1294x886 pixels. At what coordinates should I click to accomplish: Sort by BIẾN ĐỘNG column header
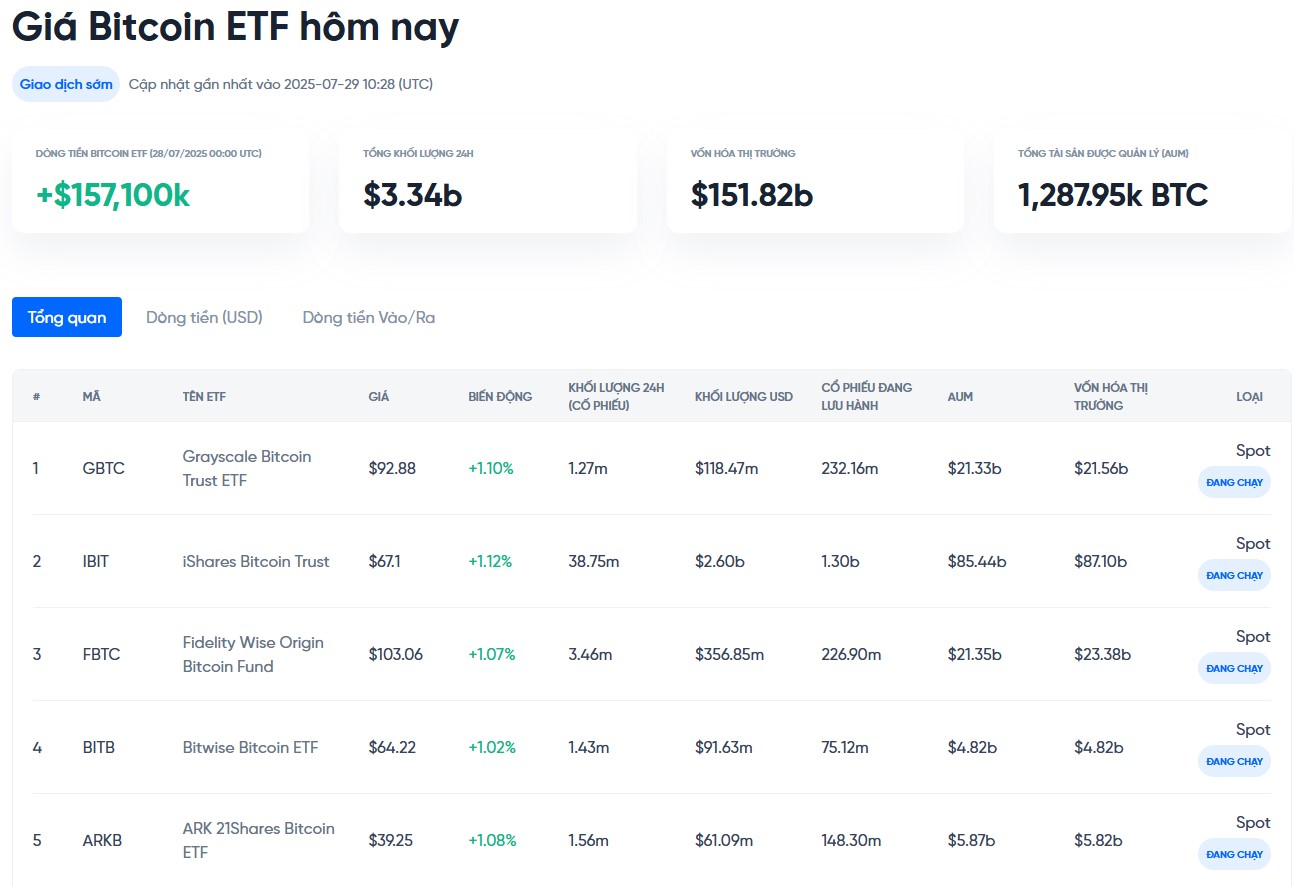(x=500, y=397)
